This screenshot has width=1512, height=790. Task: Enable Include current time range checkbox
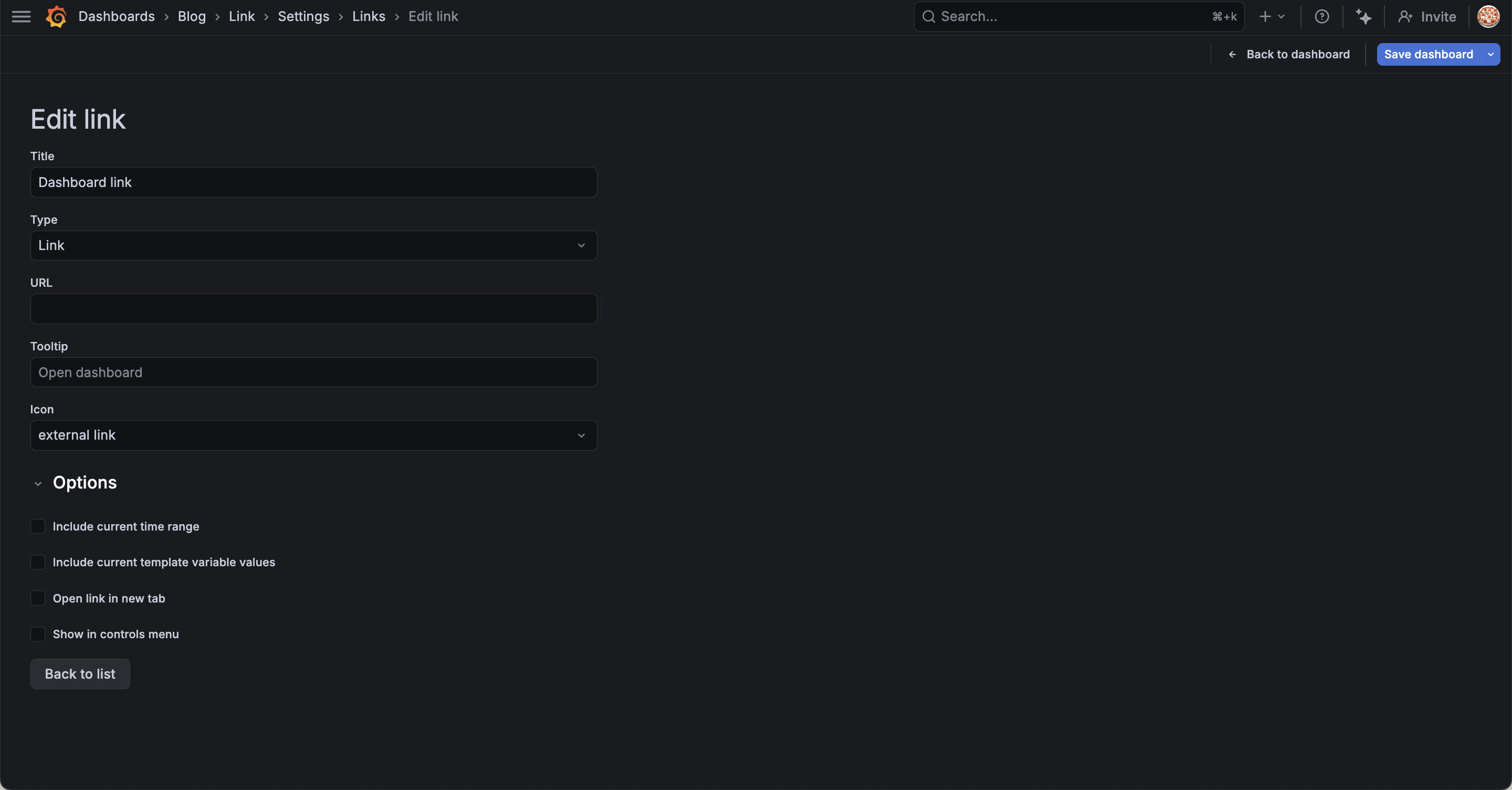click(x=38, y=526)
